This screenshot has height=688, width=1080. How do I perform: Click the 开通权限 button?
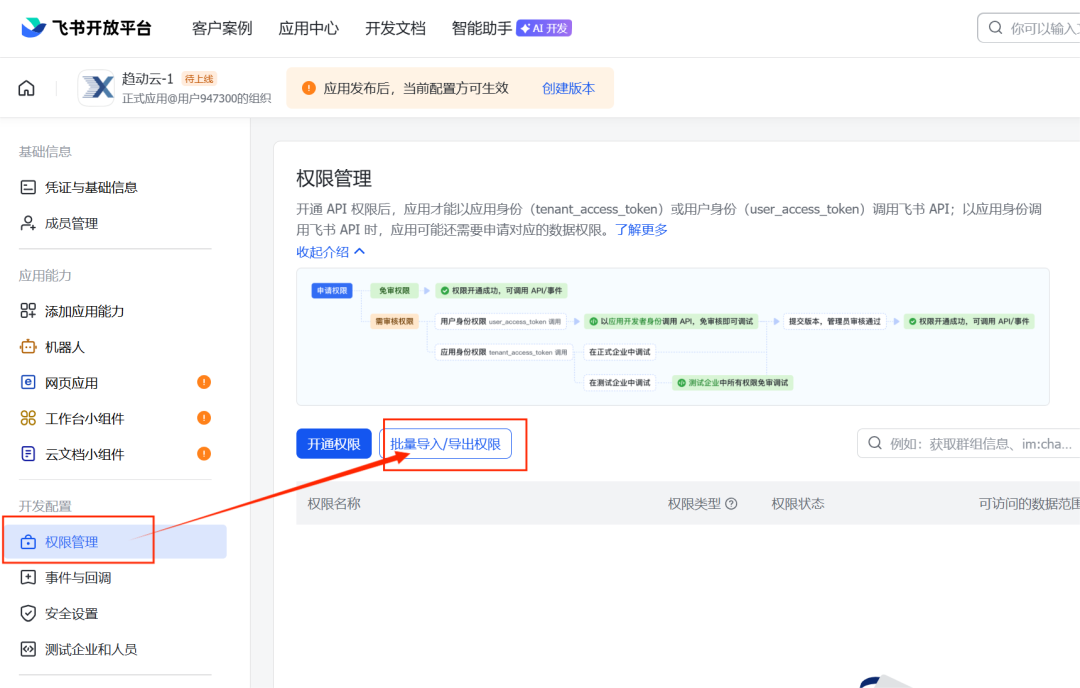[334, 444]
